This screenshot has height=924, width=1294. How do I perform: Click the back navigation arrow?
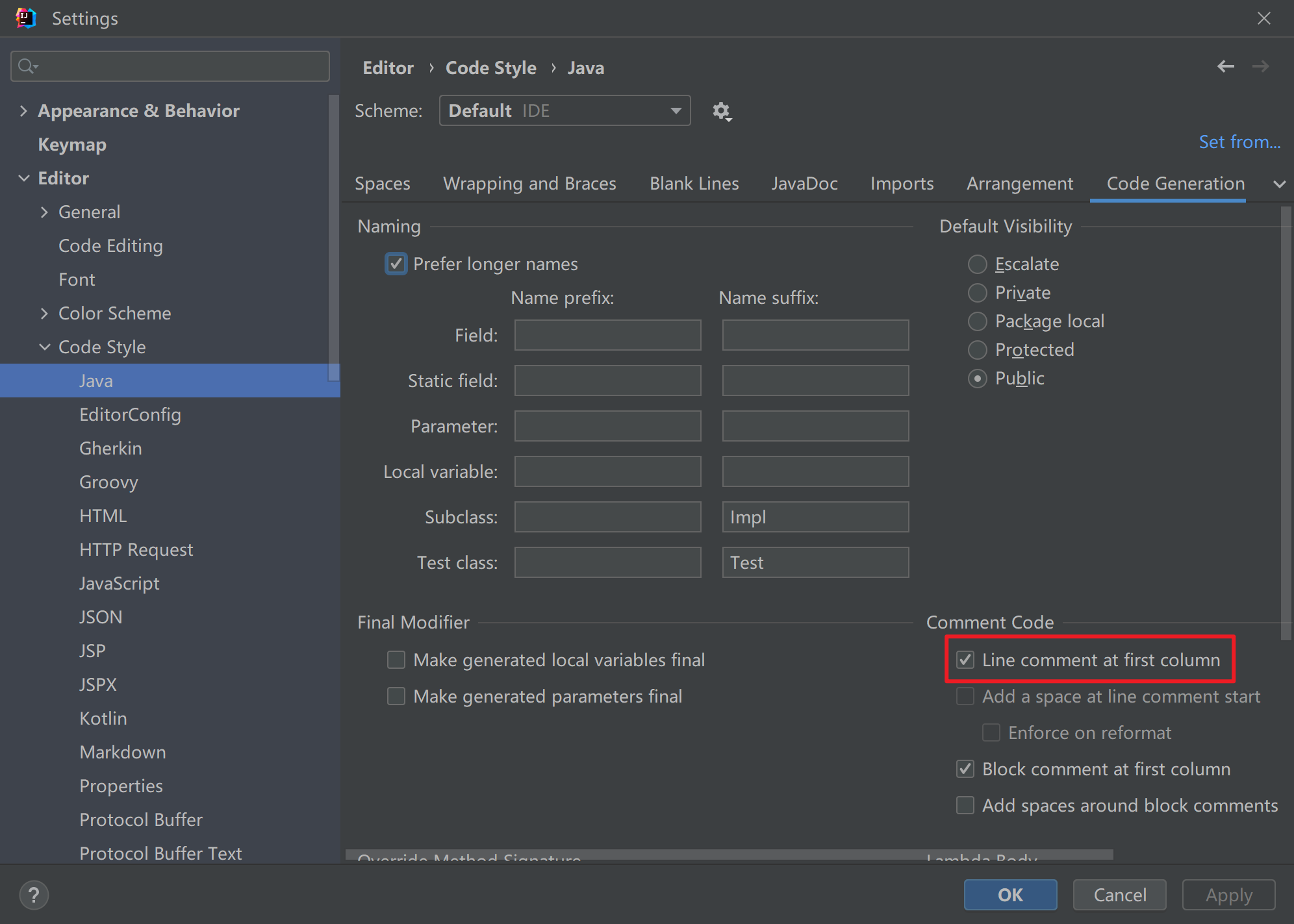1225,66
